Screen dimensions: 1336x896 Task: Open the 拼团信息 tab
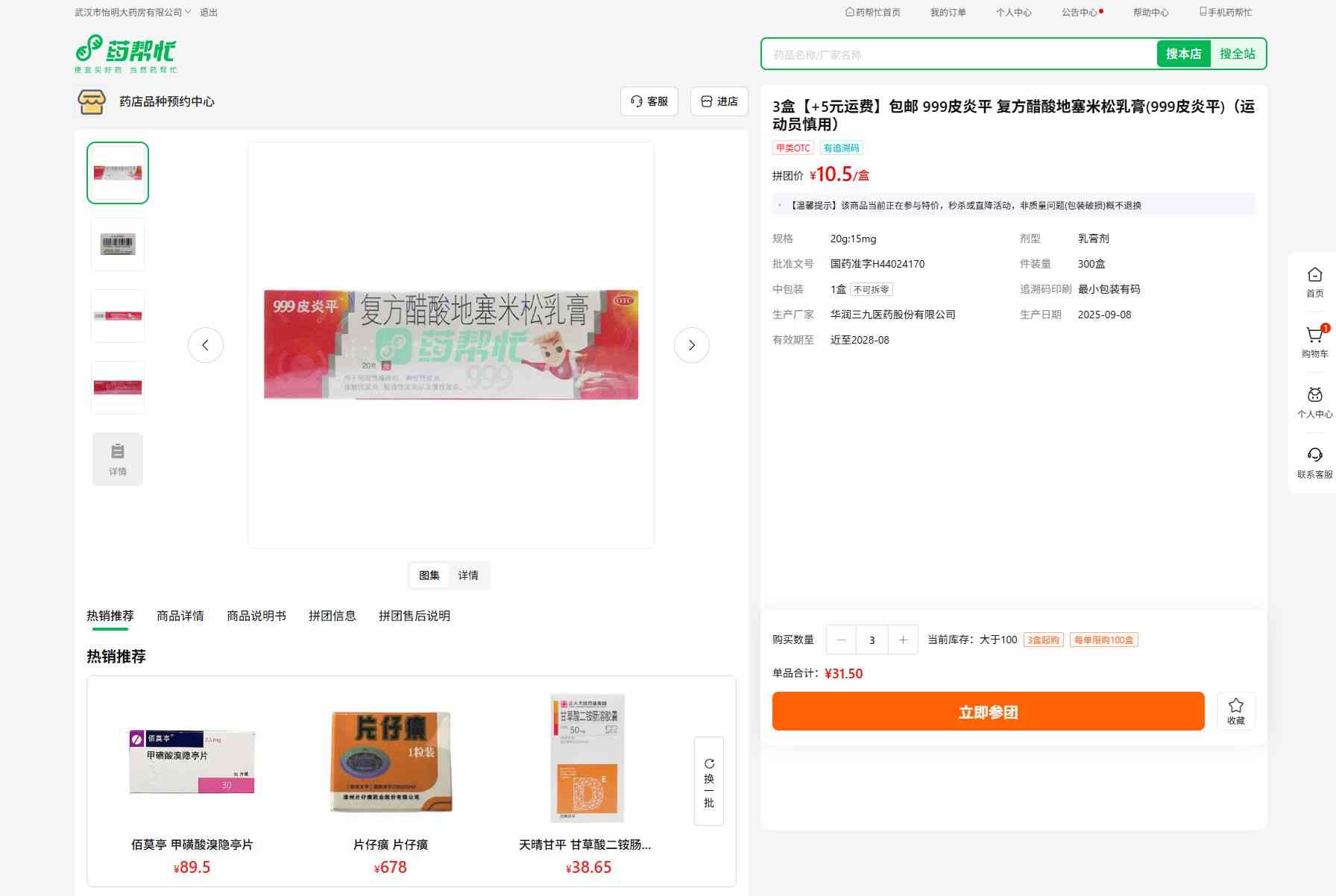[x=333, y=616]
